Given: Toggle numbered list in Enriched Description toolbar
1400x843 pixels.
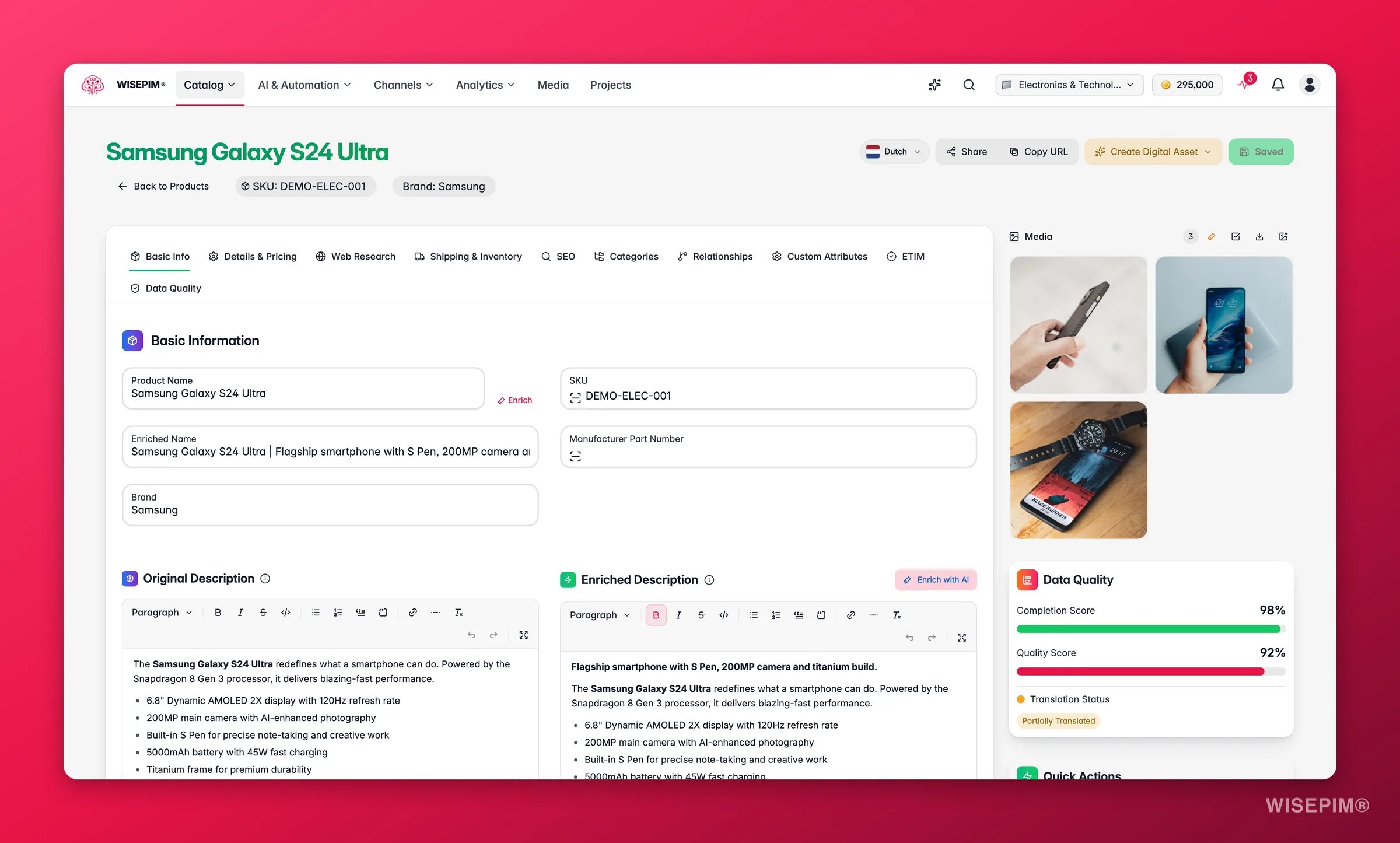Looking at the screenshot, I should pos(776,615).
